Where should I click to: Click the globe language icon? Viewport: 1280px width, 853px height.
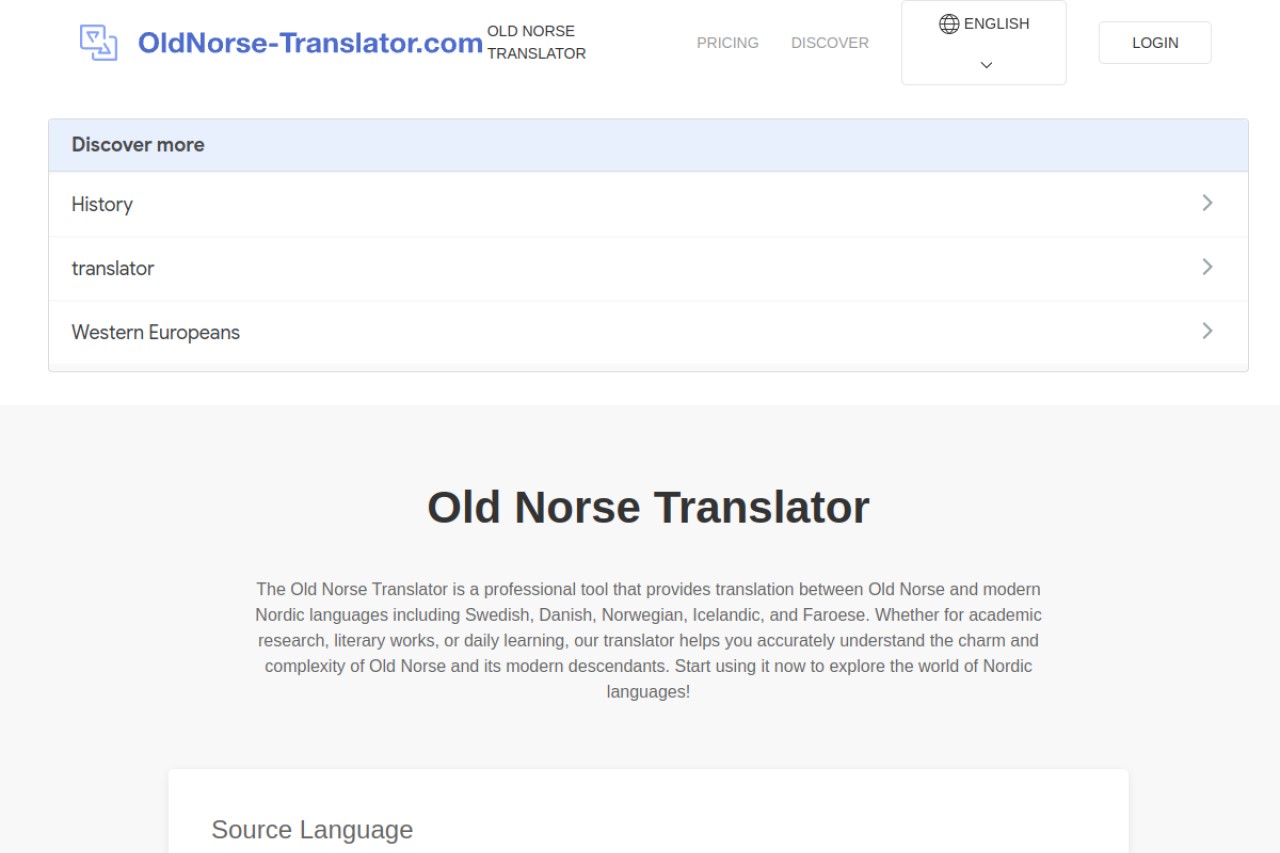(x=949, y=24)
